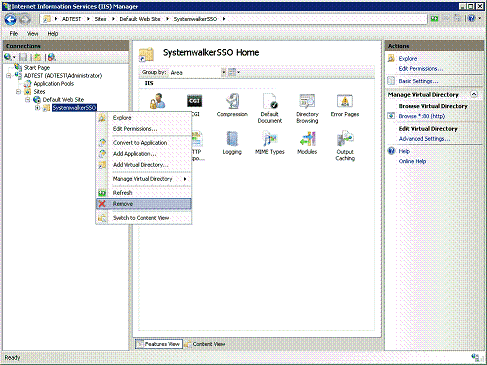Click Default Web Site in the address breadcrumb
This screenshot has width=487, height=365.
(x=140, y=19)
